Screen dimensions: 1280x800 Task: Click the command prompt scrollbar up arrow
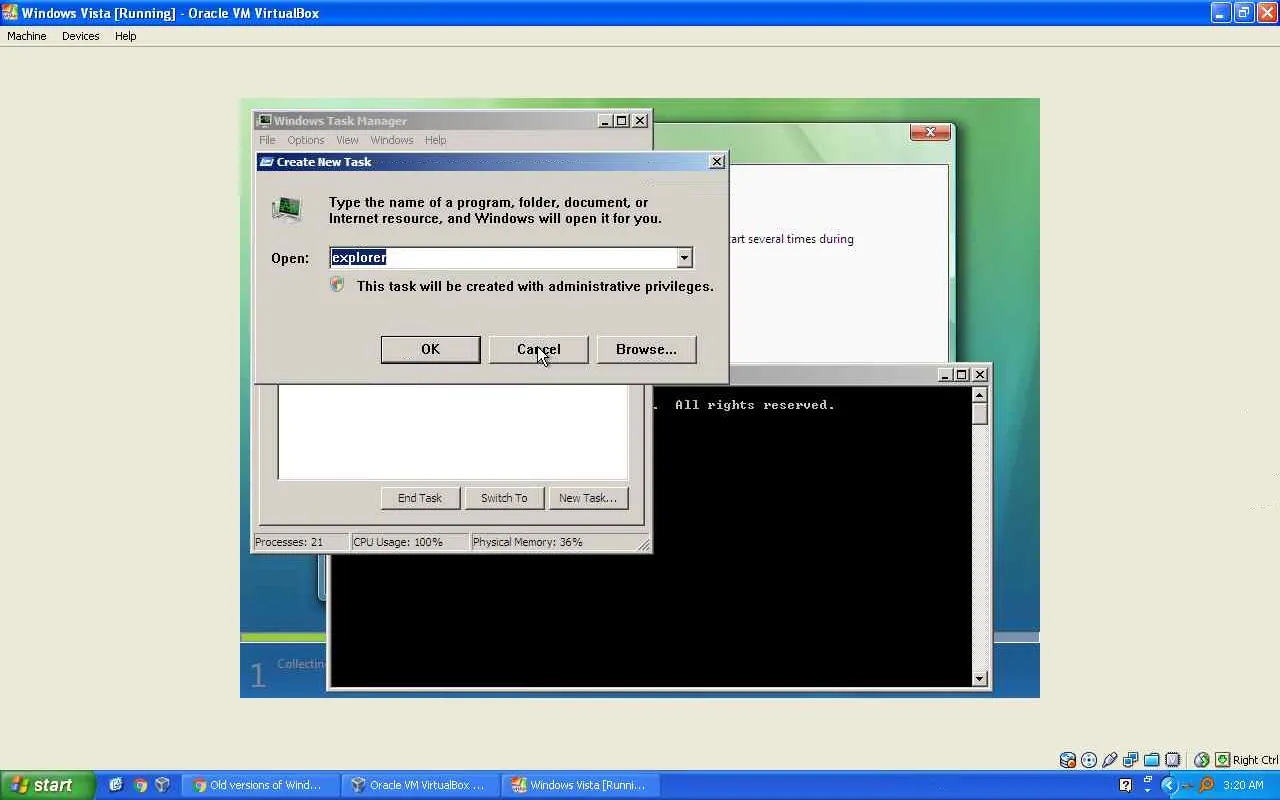(x=980, y=396)
